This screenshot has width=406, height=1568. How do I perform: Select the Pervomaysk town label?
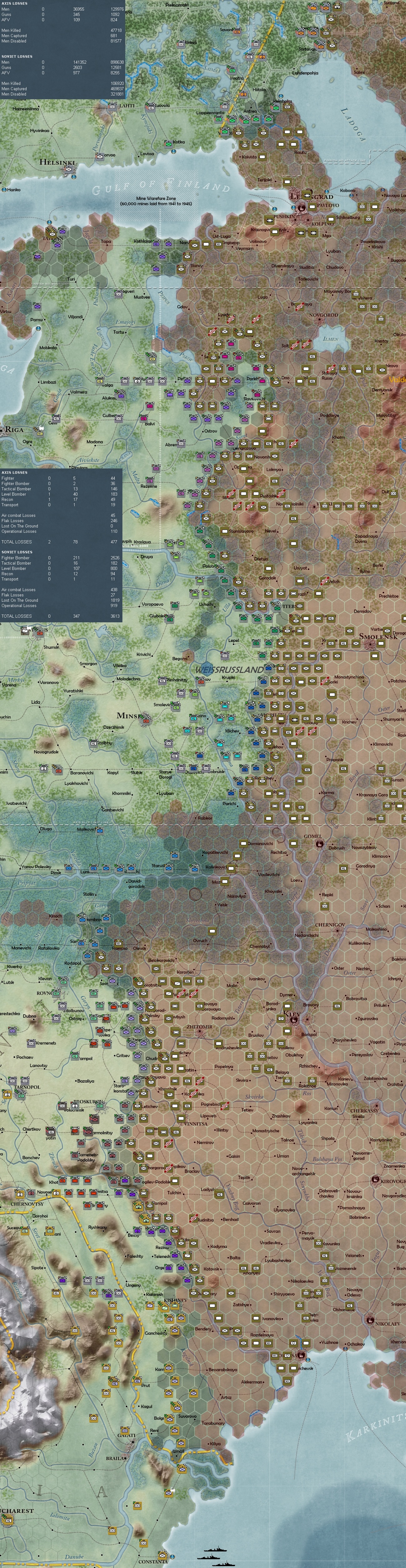point(308,1236)
